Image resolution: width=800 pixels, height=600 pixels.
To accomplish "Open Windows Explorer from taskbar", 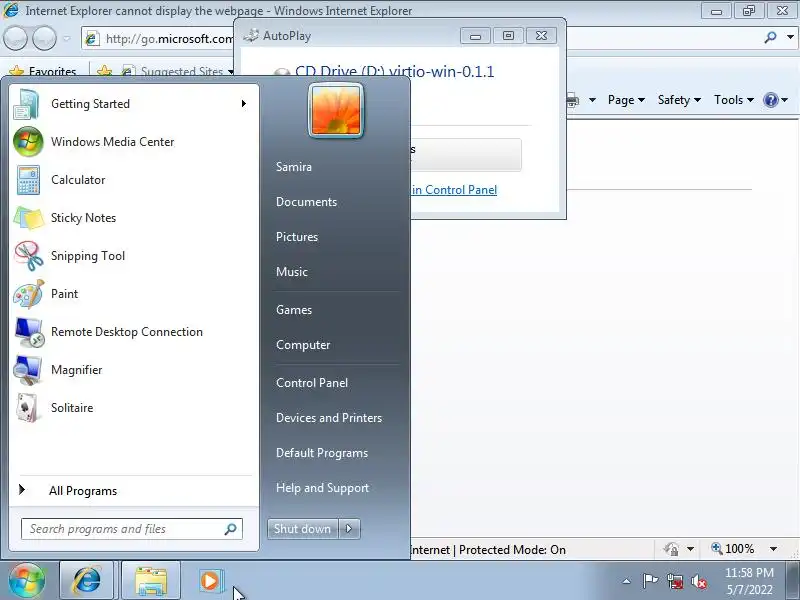I will [151, 581].
